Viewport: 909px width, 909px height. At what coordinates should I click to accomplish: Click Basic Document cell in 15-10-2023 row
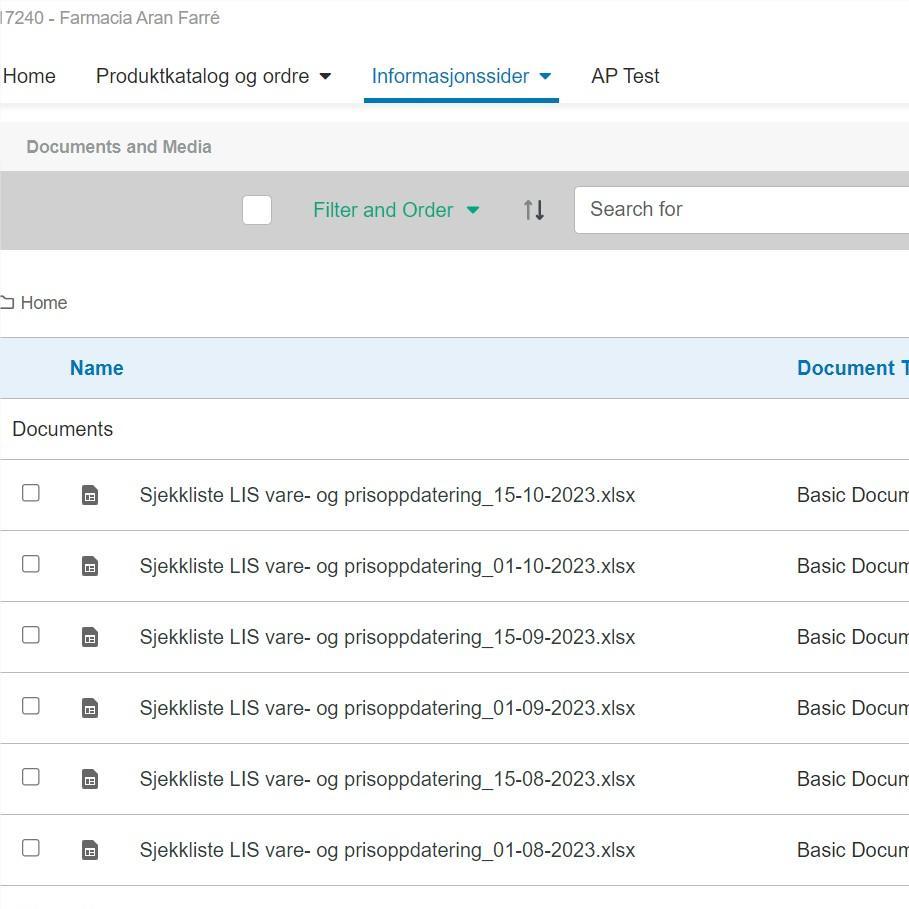tap(853, 495)
